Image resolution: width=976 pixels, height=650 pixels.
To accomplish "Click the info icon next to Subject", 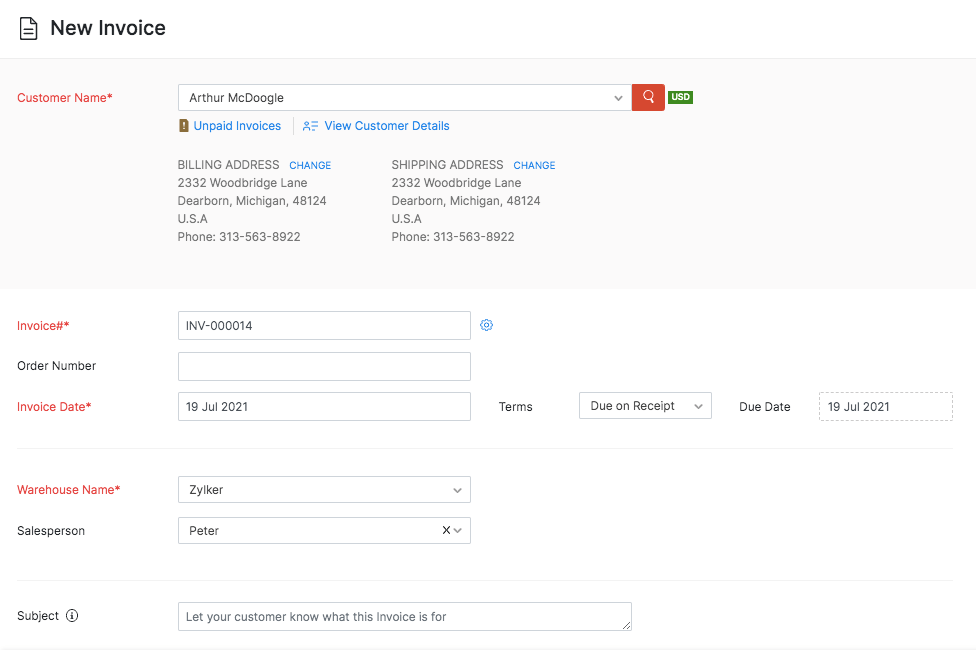I will 71,616.
